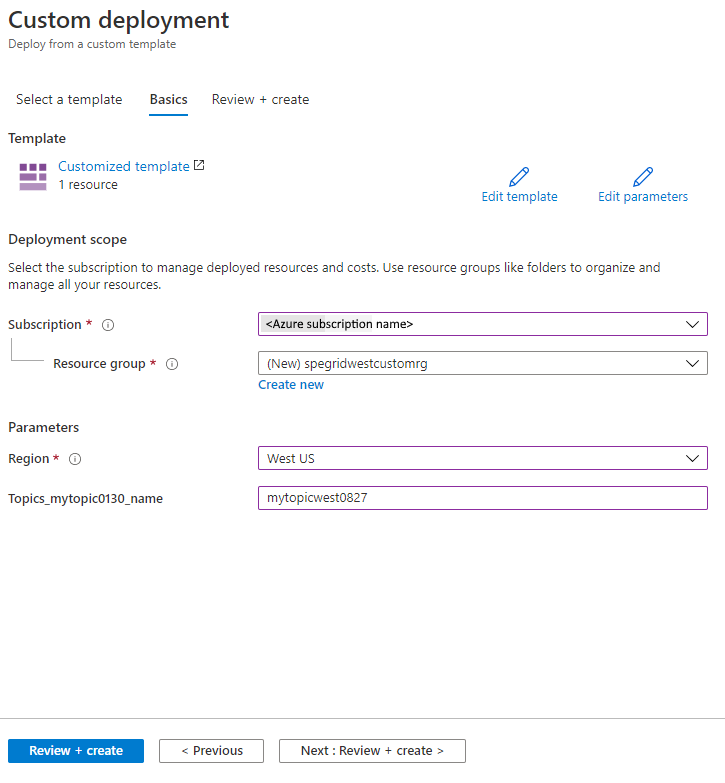Click the purple template resource icon
The height and width of the screenshot is (783, 725).
33,176
